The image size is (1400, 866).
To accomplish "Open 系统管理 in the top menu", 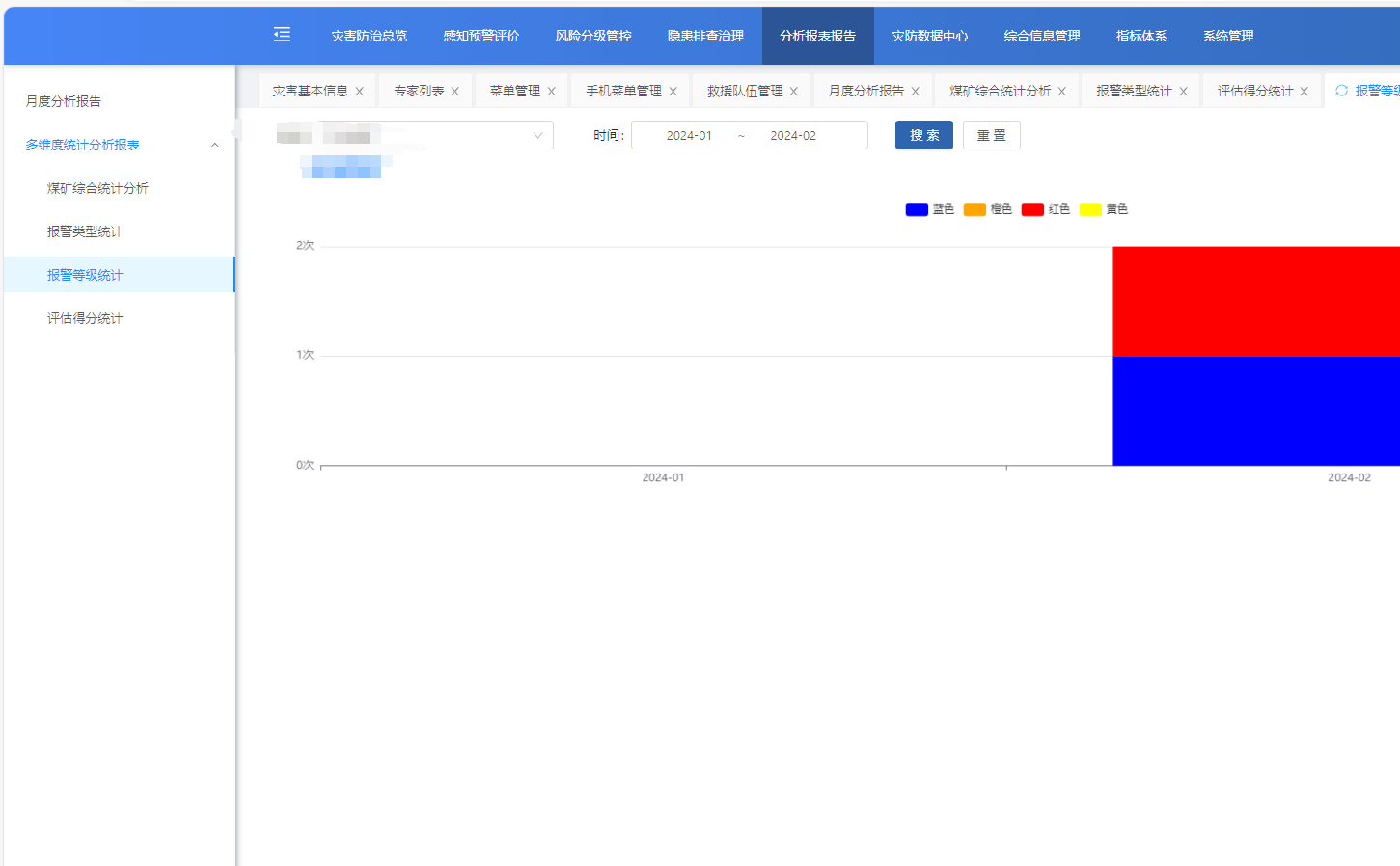I will (x=1228, y=36).
